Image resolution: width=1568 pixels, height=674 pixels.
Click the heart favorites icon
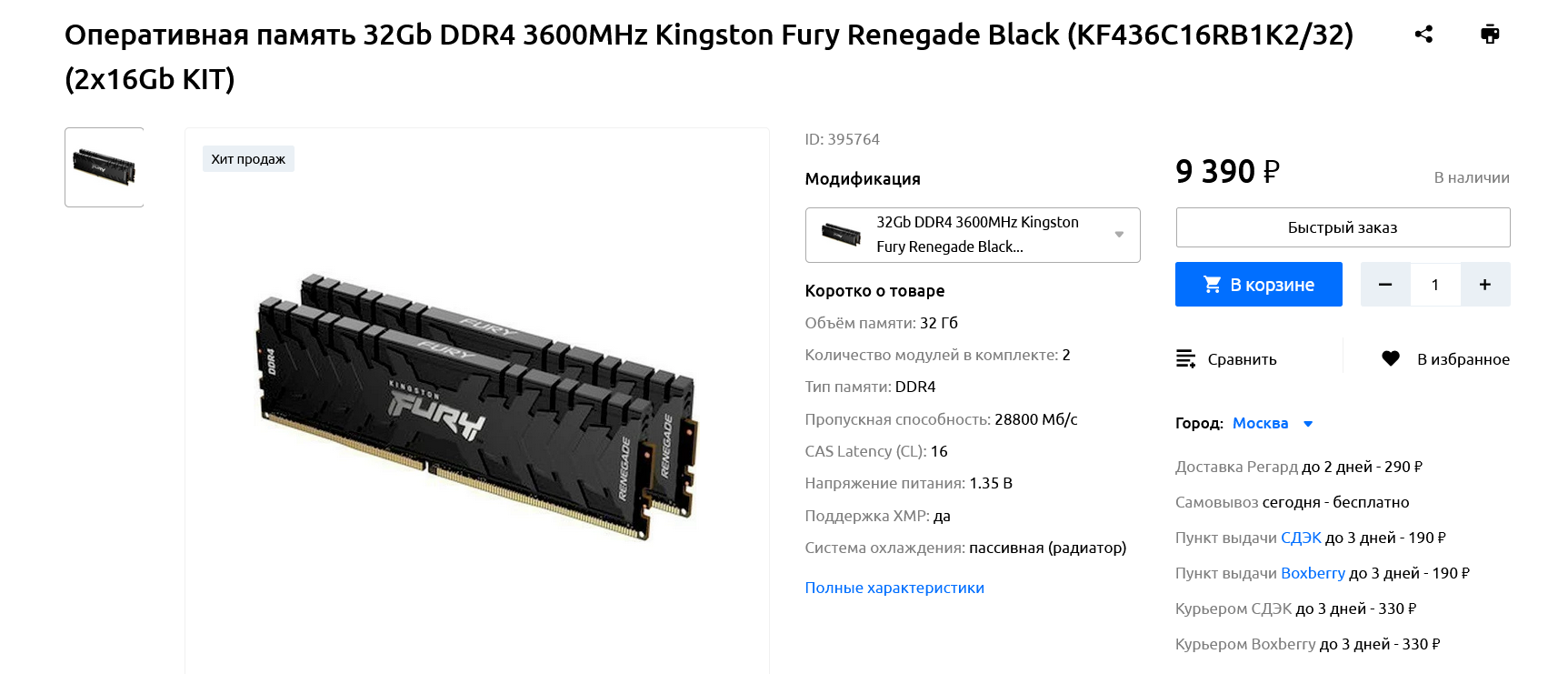(1391, 358)
